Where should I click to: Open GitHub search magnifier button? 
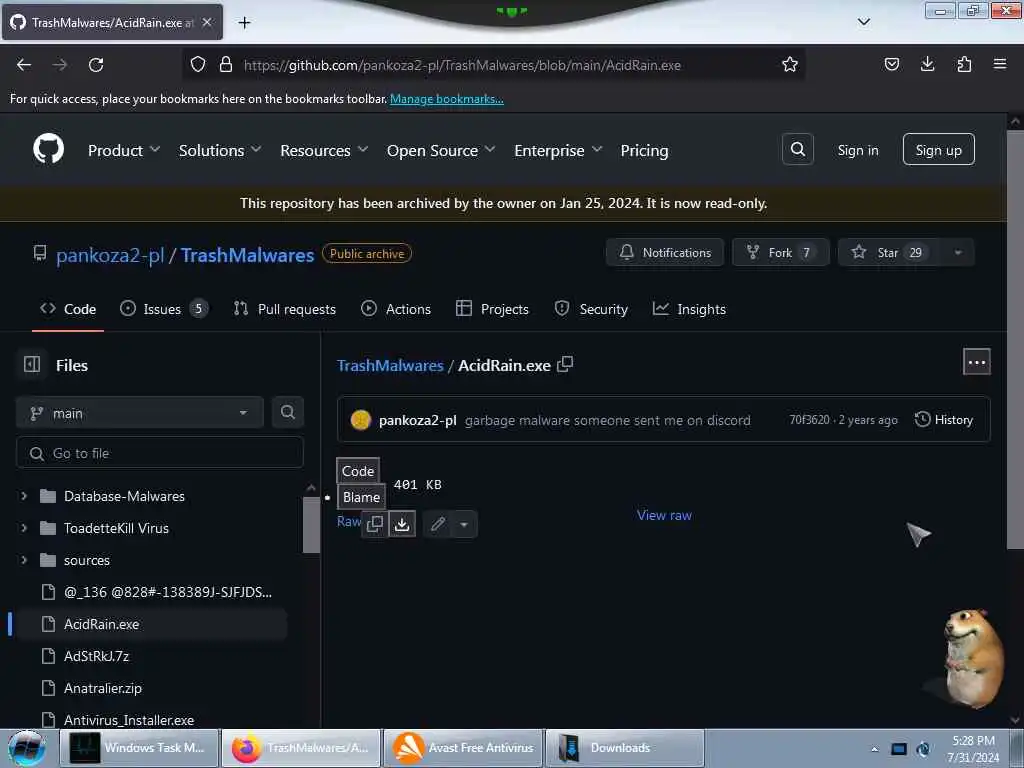point(797,150)
